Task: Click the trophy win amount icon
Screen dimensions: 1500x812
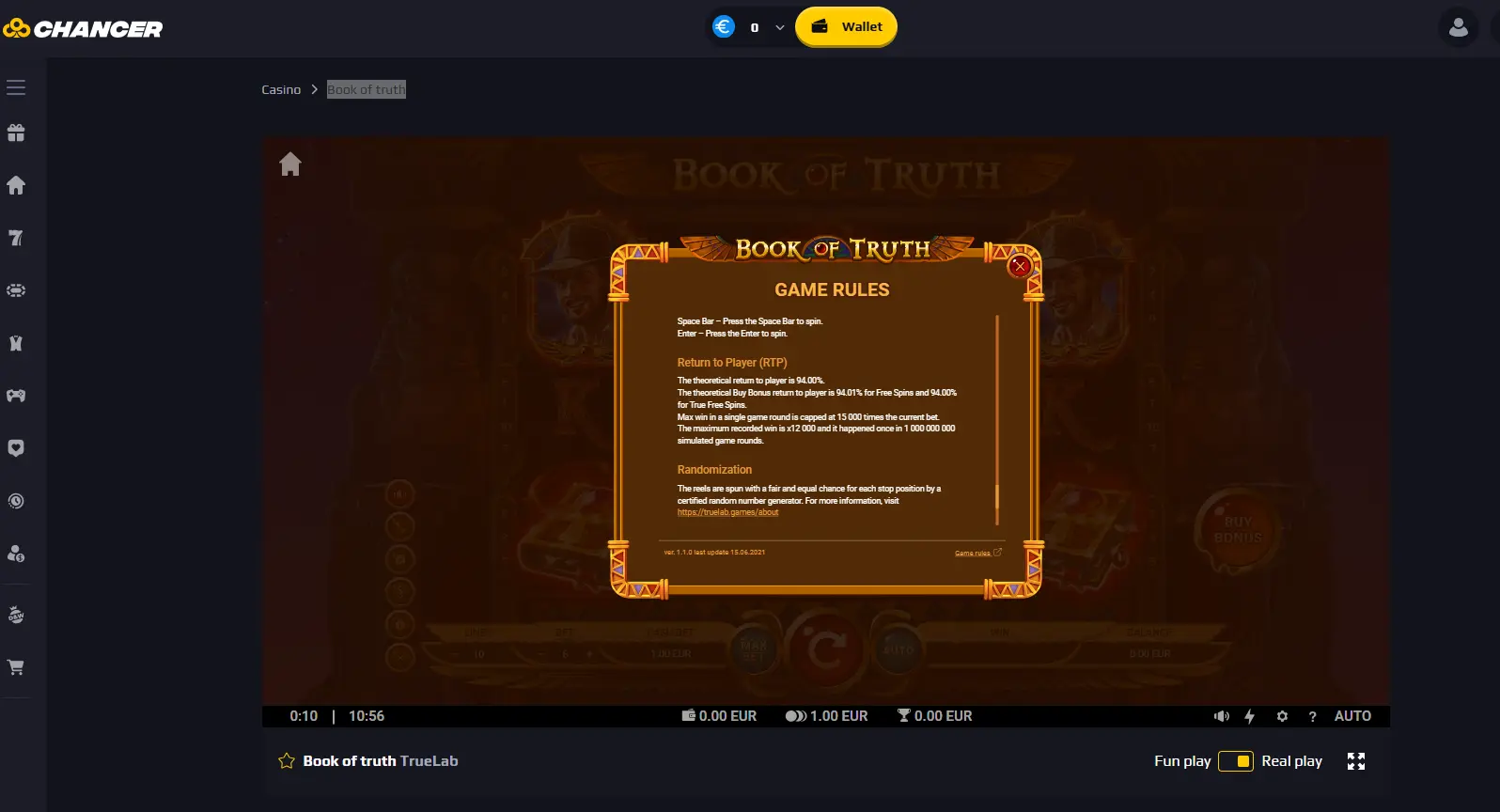Action: (904, 716)
